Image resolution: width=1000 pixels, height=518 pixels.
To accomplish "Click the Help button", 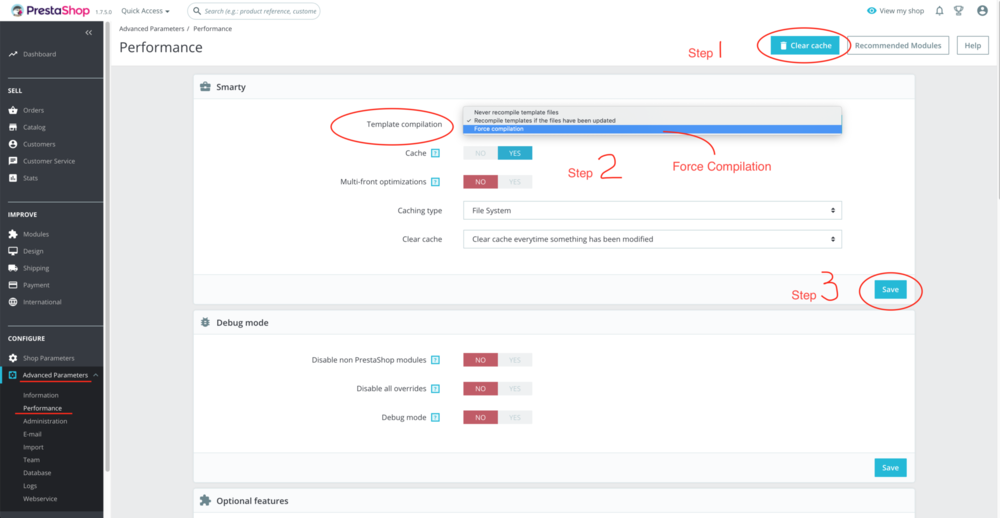I will point(973,46).
